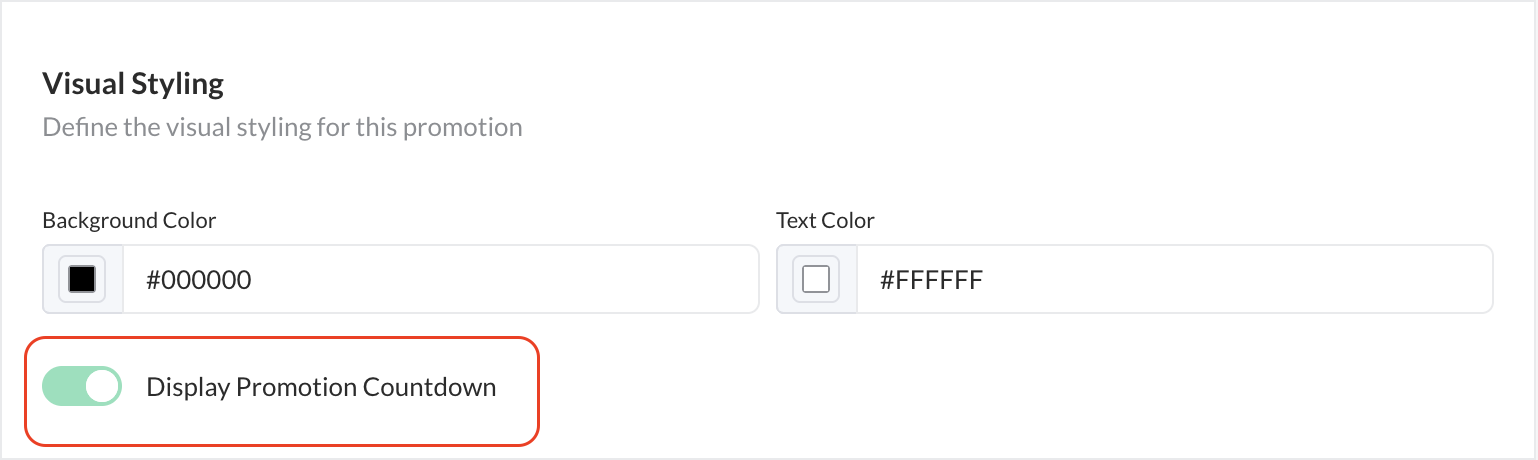This screenshot has width=1538, height=460.
Task: Click empty space right of countdown label inside red outline
Action: point(518,387)
